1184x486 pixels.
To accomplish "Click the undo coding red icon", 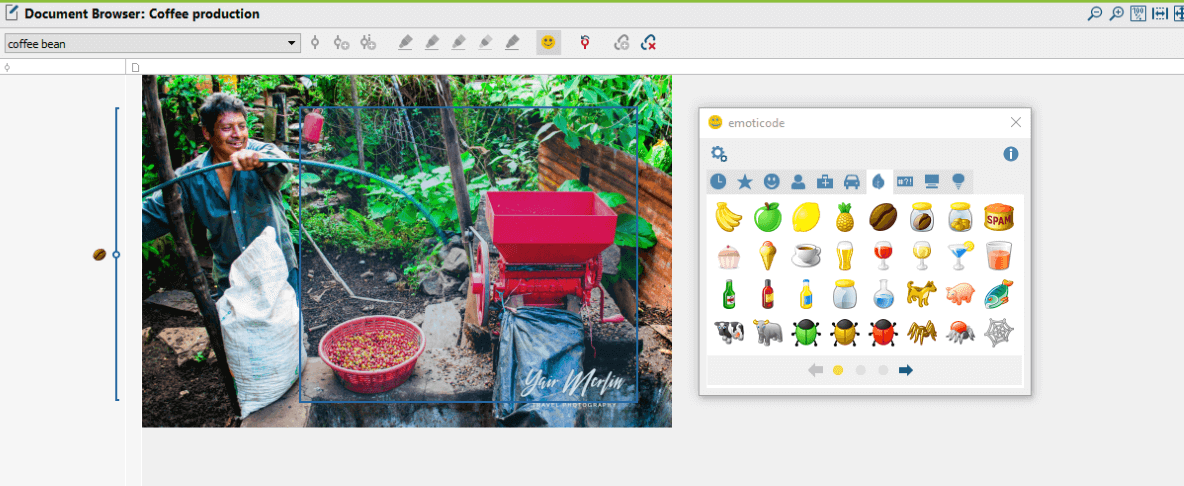I will [x=585, y=43].
